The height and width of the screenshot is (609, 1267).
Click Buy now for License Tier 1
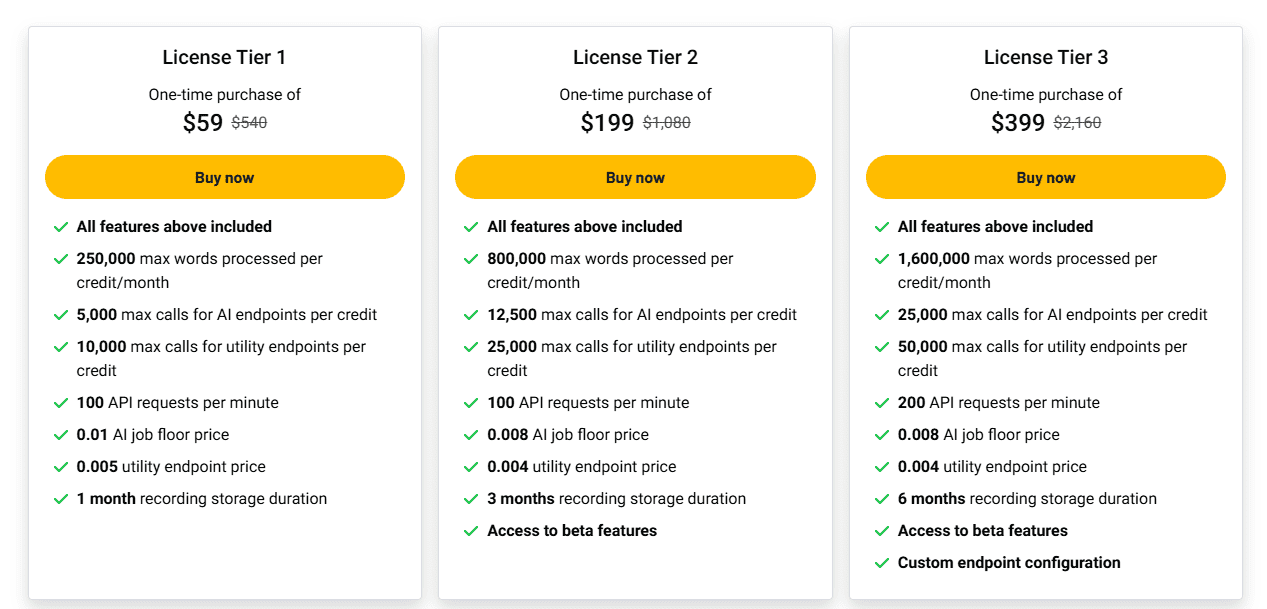tap(225, 177)
